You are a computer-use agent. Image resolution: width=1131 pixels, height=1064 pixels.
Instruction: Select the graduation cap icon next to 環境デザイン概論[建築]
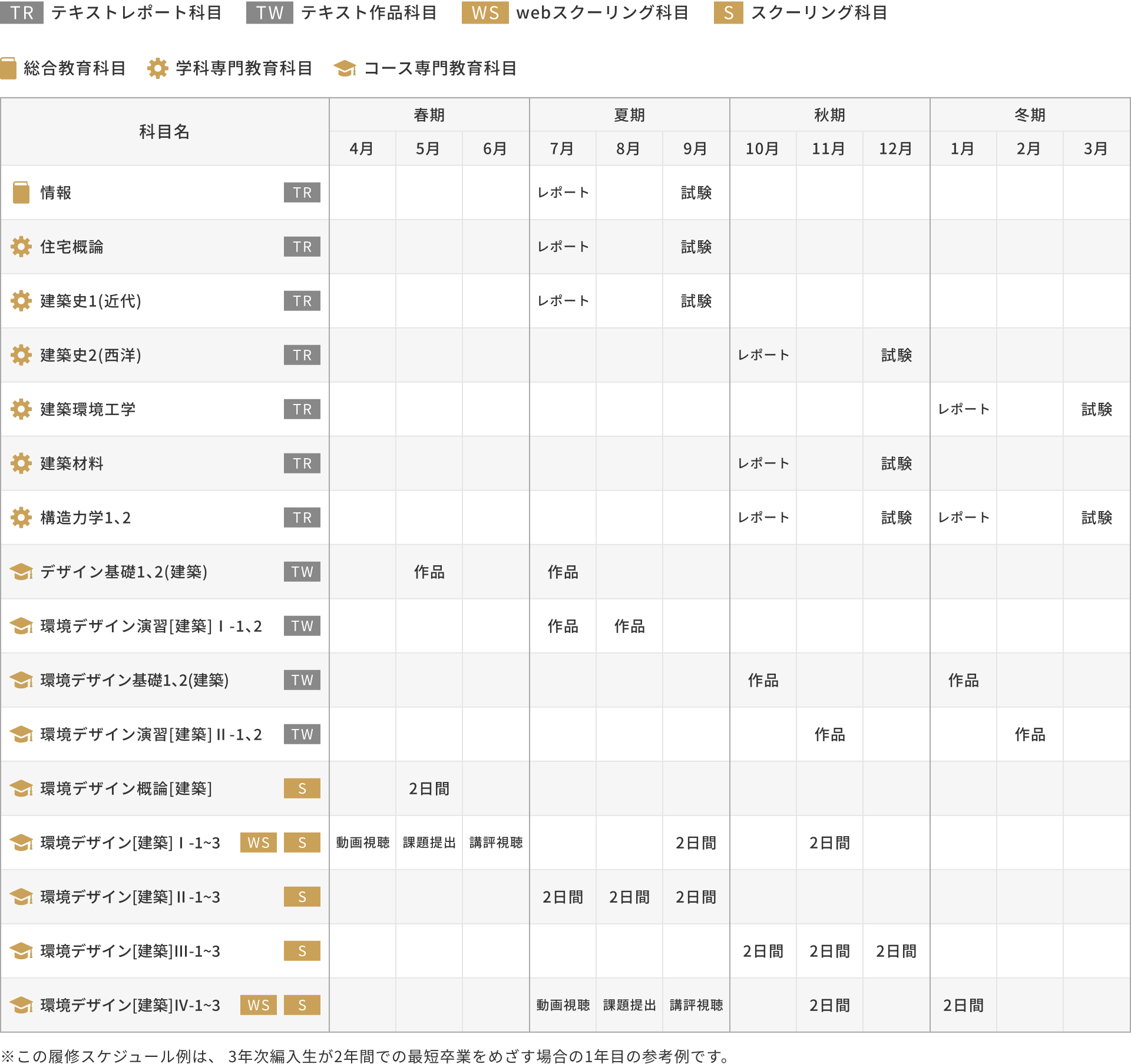click(x=21, y=788)
